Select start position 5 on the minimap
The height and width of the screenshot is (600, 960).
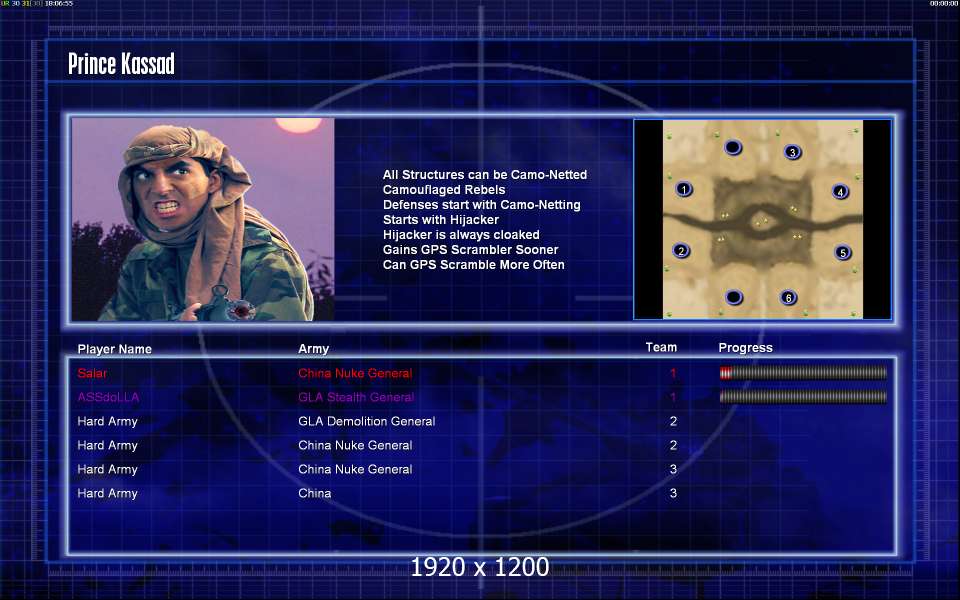click(842, 252)
